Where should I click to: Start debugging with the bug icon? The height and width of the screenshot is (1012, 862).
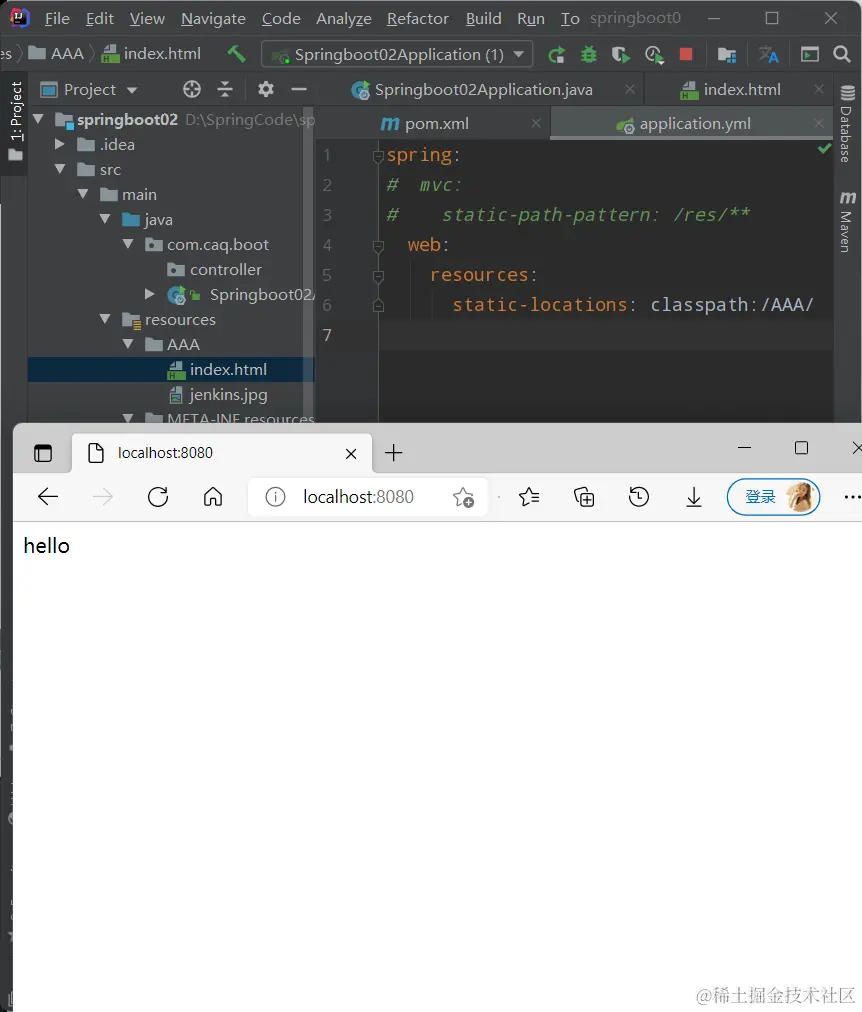[x=588, y=55]
